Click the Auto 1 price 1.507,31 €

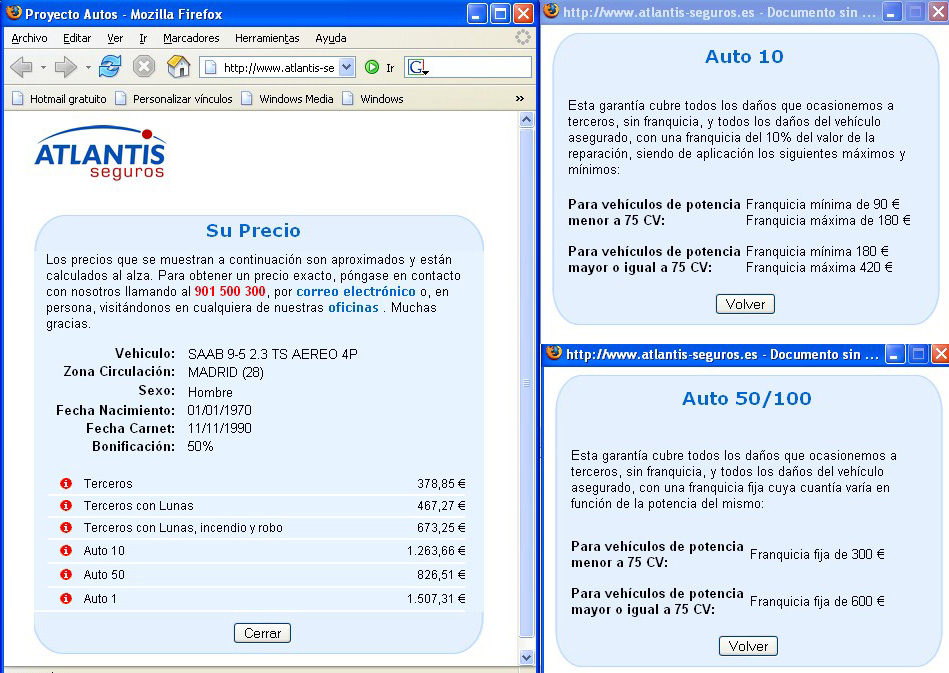(436, 599)
